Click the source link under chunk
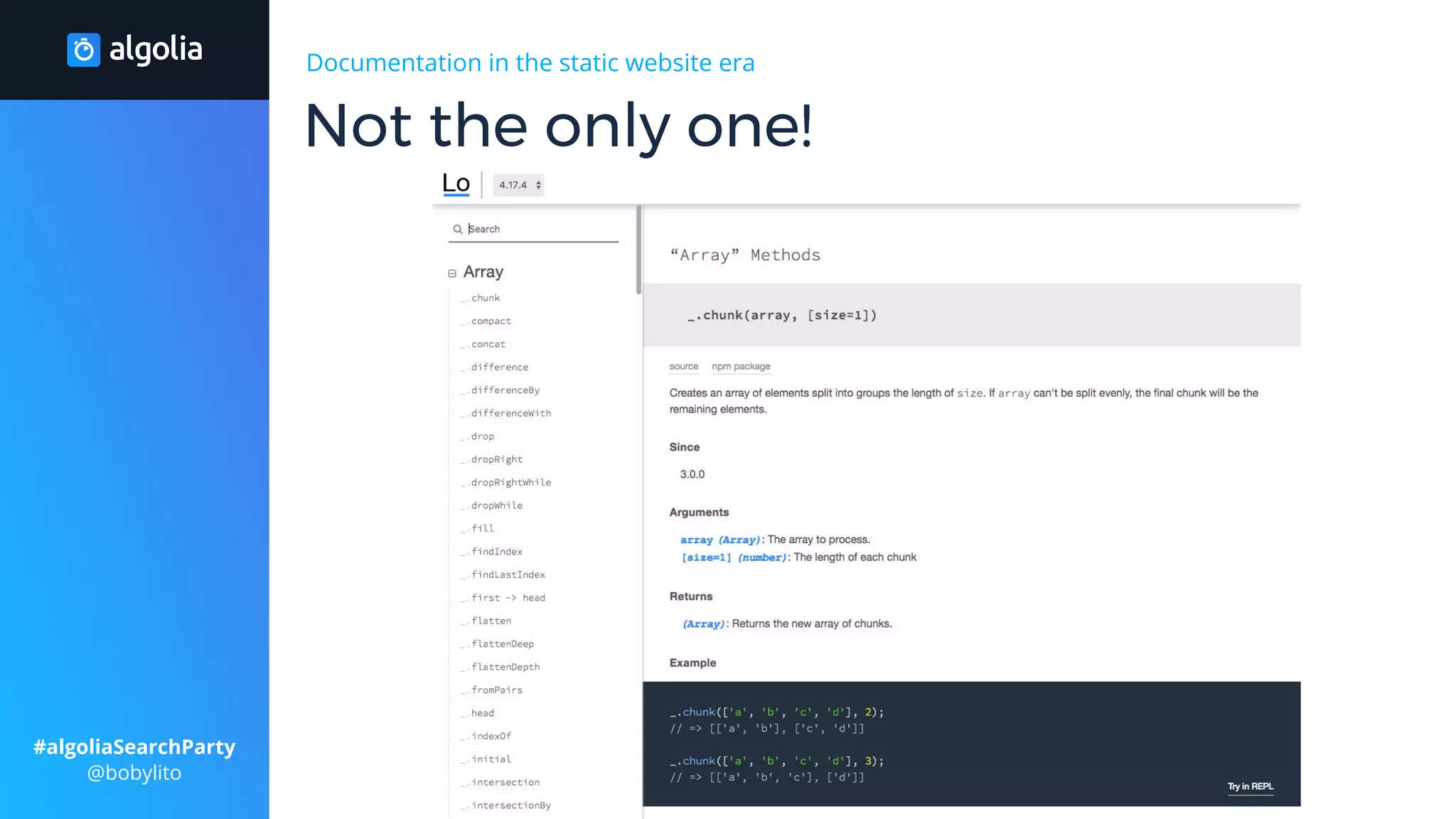 684,367
